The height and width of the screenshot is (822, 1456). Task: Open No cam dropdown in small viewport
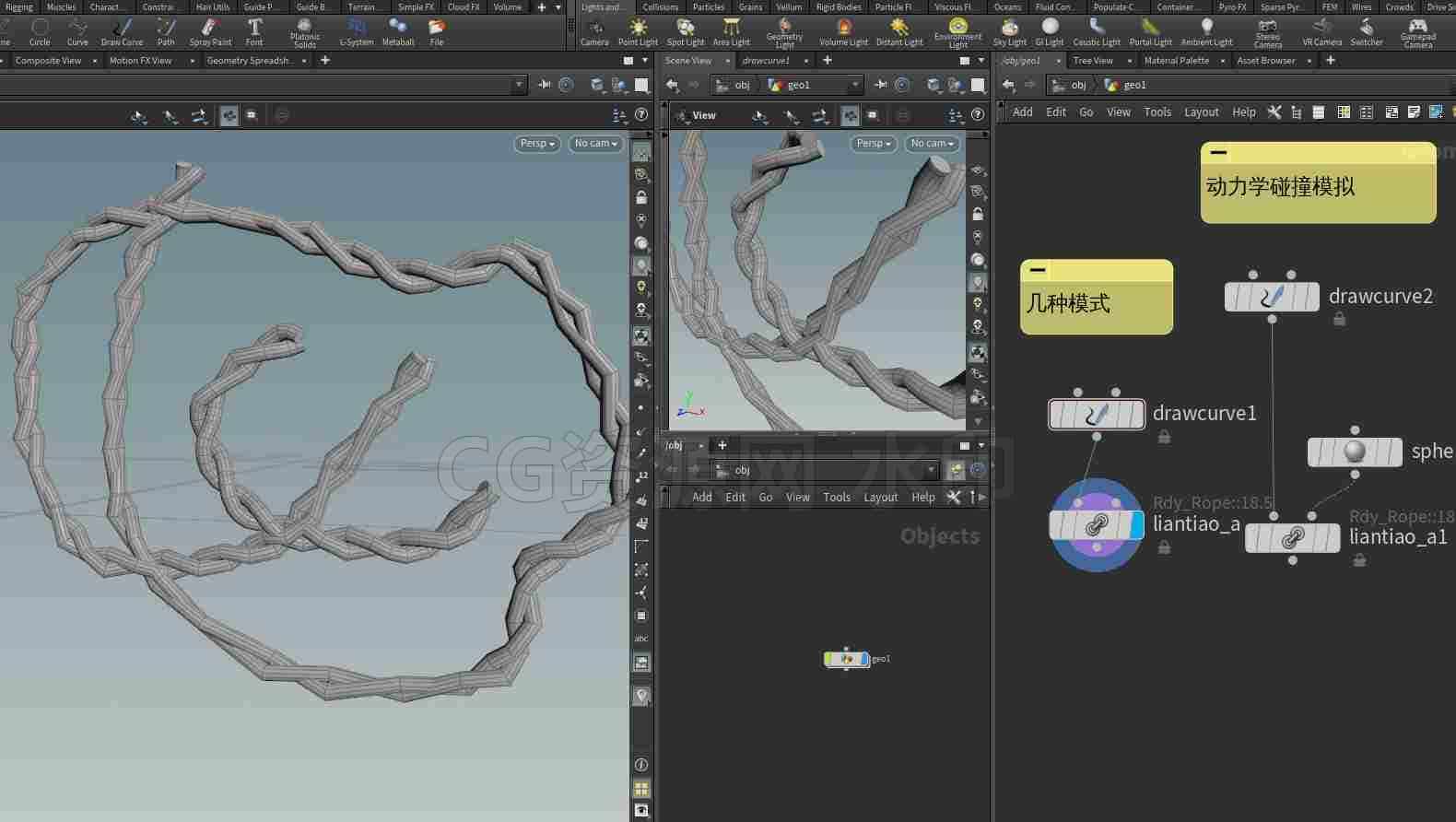932,144
